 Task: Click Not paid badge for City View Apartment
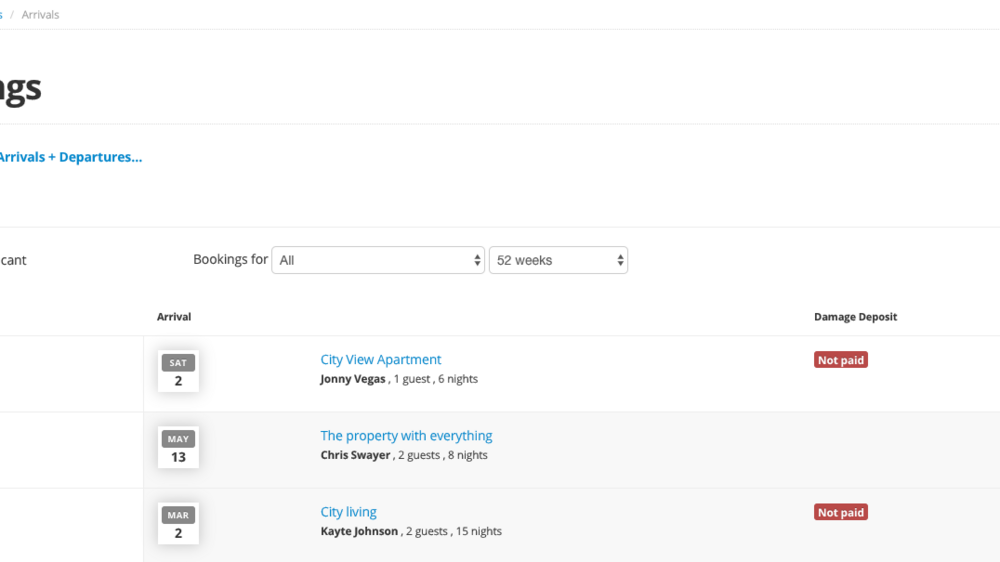[x=841, y=360]
